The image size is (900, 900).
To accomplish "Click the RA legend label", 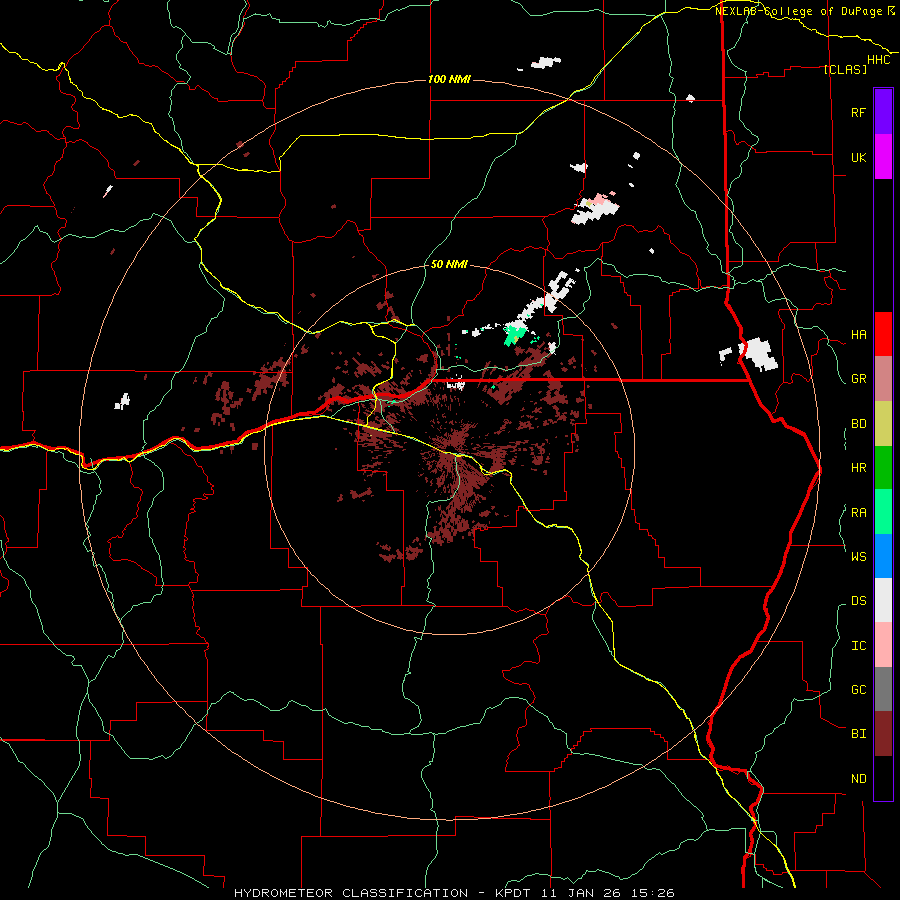I will tap(858, 513).
